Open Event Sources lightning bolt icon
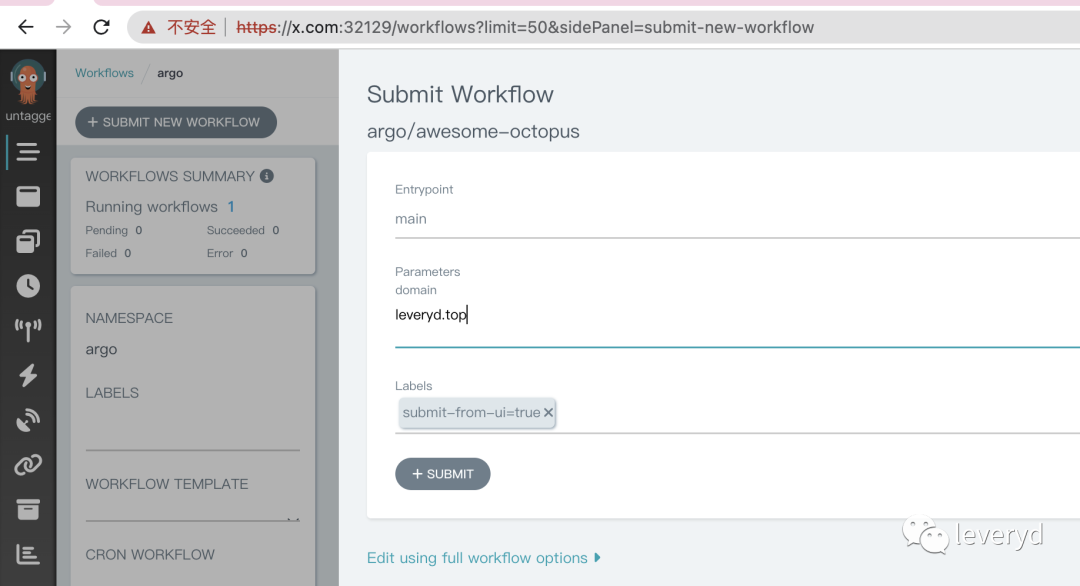The height and width of the screenshot is (586, 1080). [x=28, y=375]
